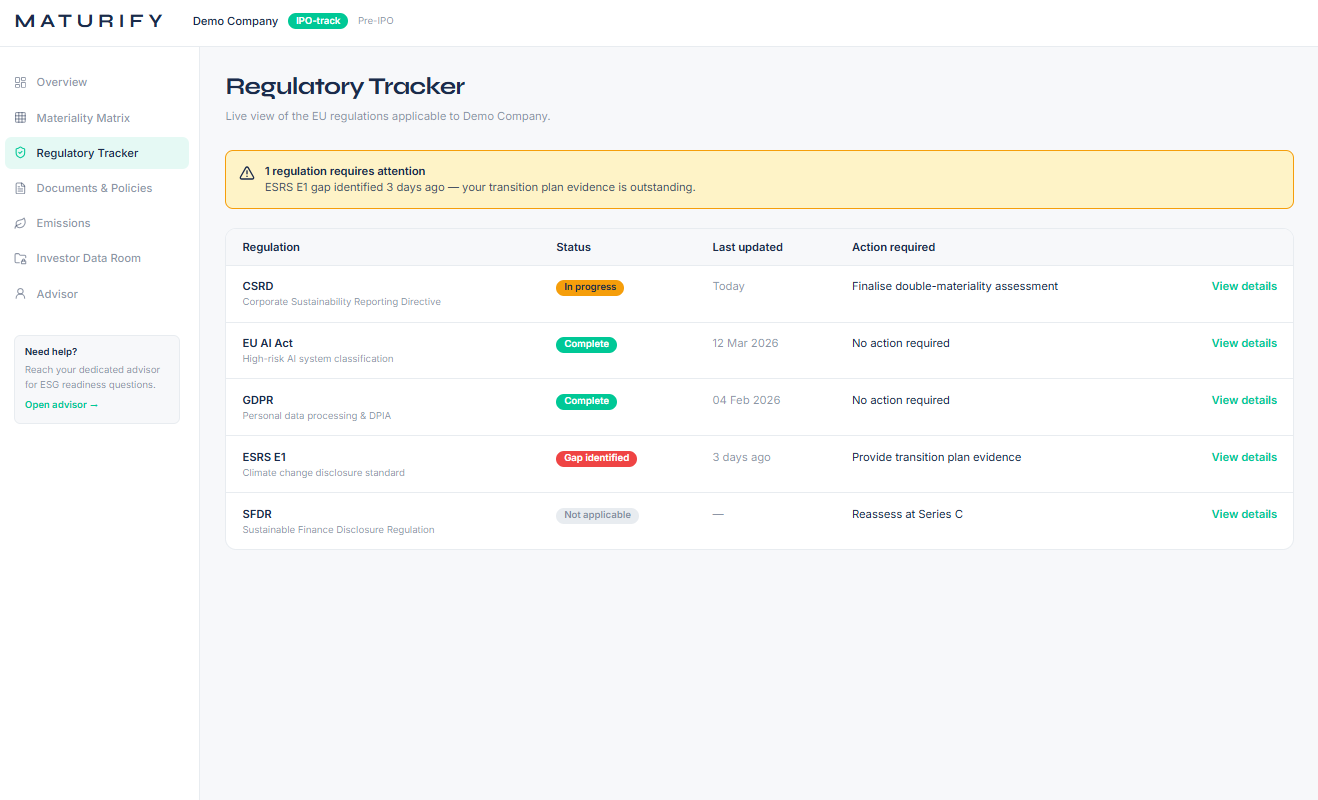This screenshot has height=800, width=1318.
Task: Click the Not applicable status badge
Action: pyautogui.click(x=598, y=516)
